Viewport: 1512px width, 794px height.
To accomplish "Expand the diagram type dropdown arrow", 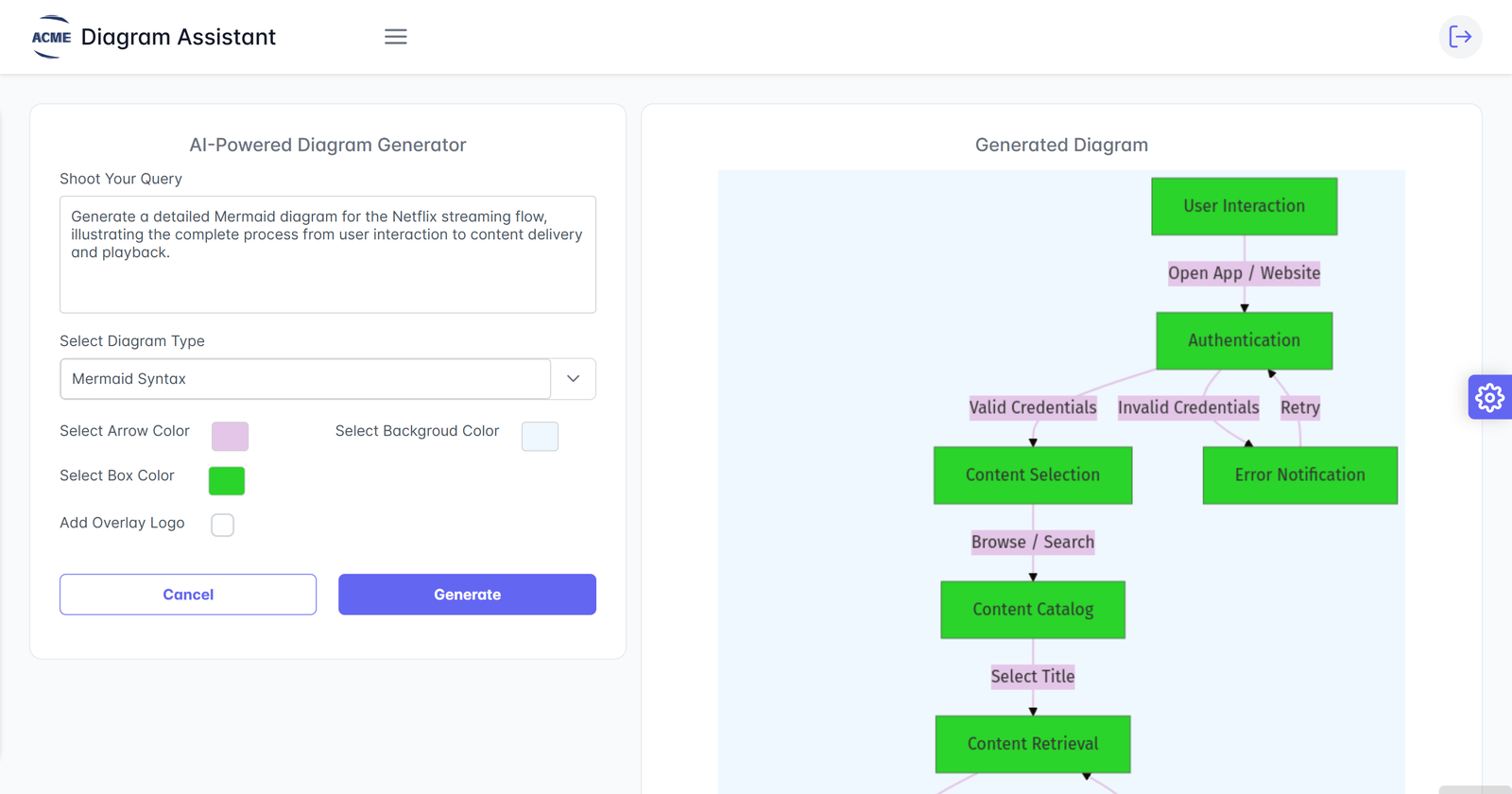I will [573, 379].
